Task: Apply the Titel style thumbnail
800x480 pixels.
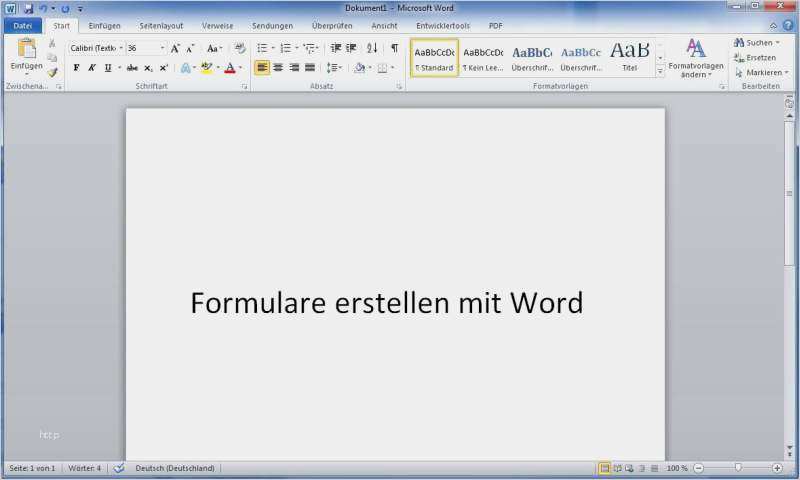Action: (x=629, y=57)
